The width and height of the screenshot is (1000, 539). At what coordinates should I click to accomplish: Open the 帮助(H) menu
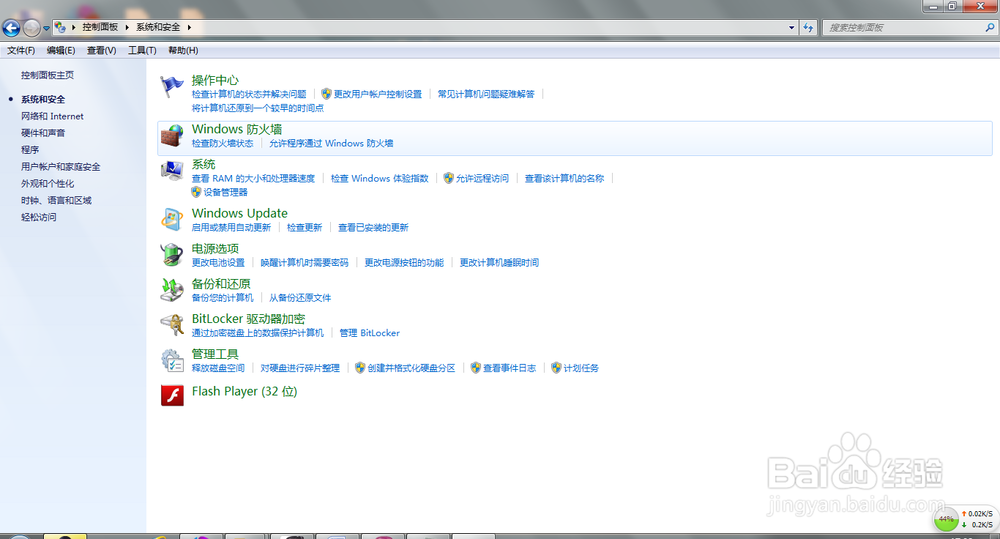[x=183, y=50]
